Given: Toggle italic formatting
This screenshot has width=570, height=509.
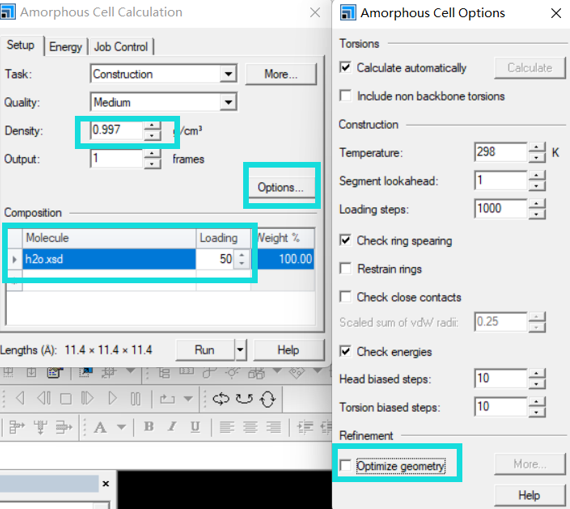Looking at the screenshot, I should 172,426.
